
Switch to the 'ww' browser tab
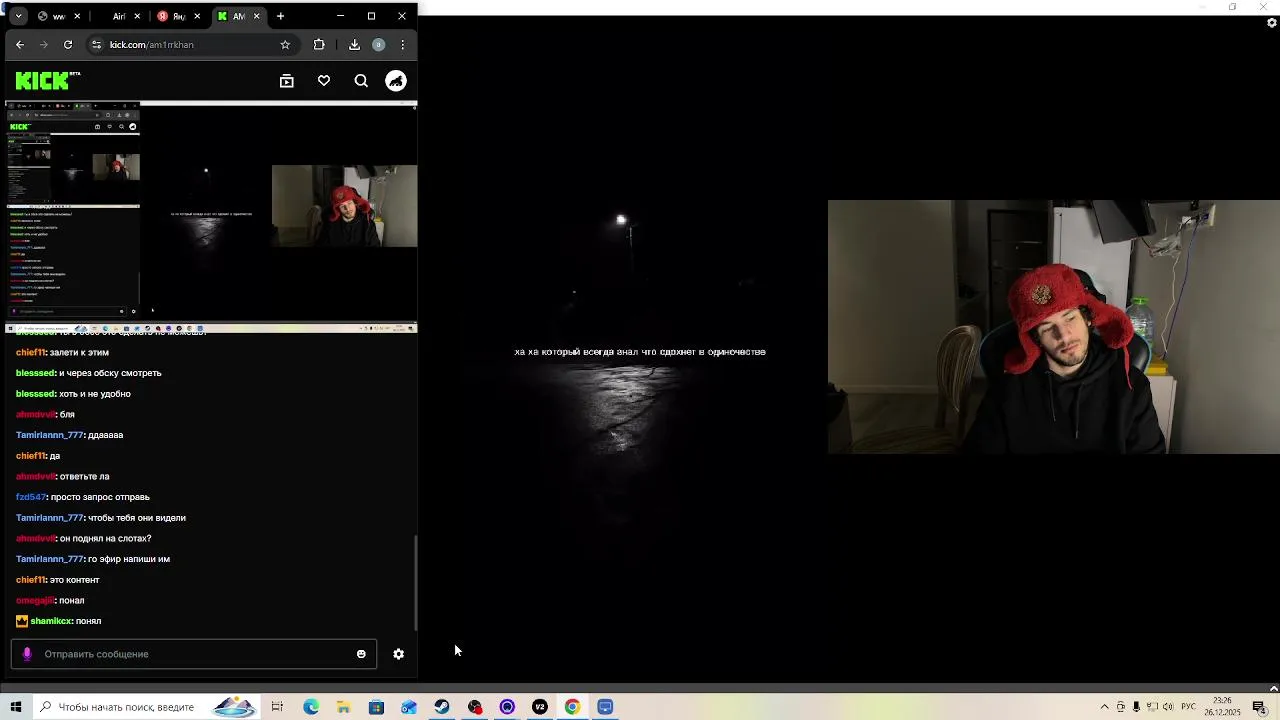tap(59, 16)
